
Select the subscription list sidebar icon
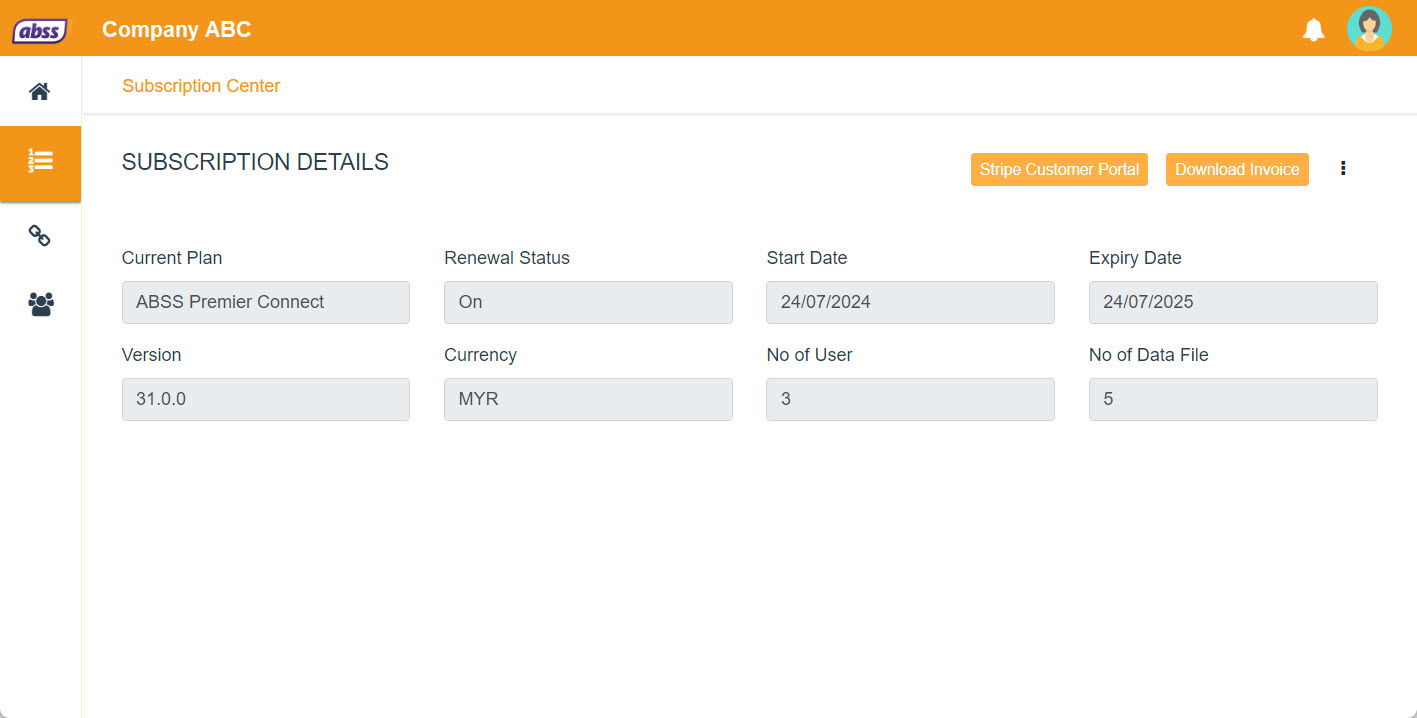pos(40,162)
